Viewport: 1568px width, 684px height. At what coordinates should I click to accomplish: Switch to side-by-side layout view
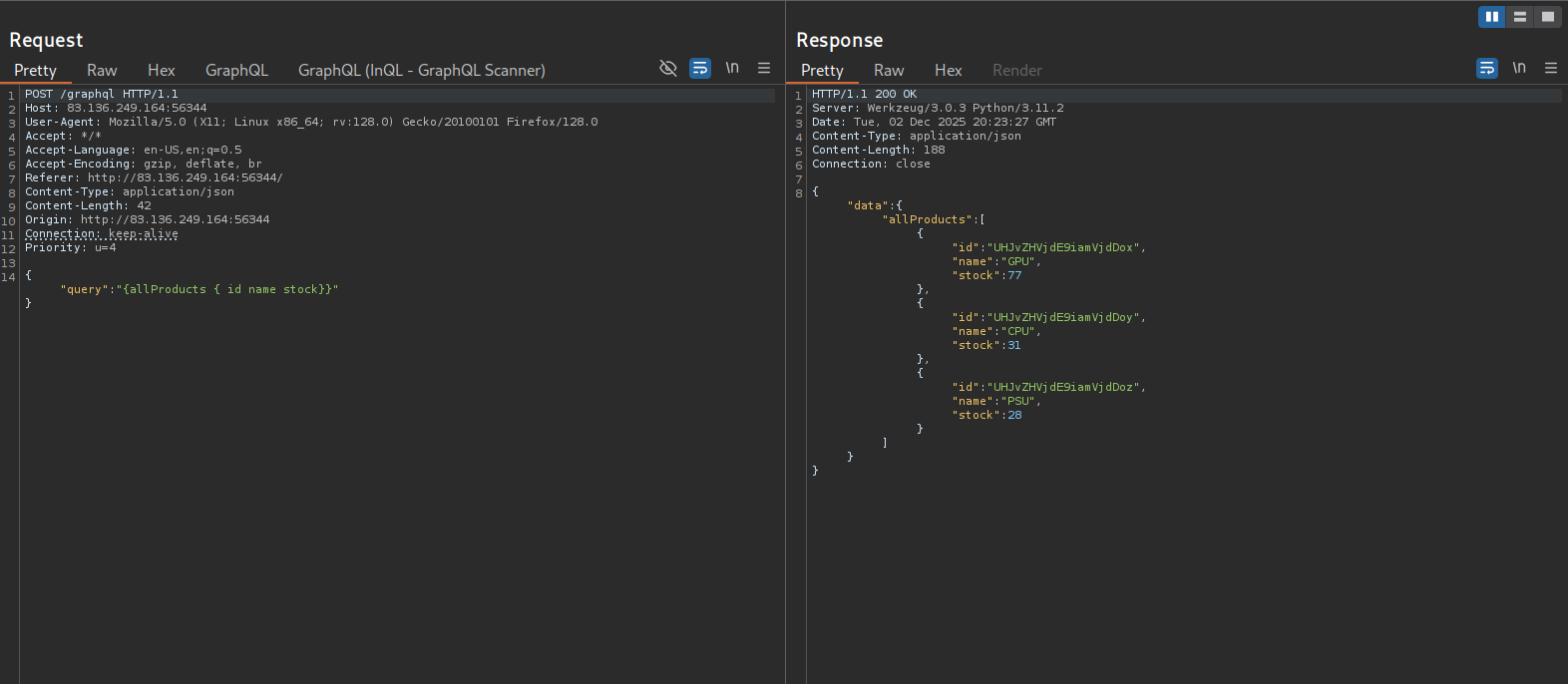(1491, 17)
